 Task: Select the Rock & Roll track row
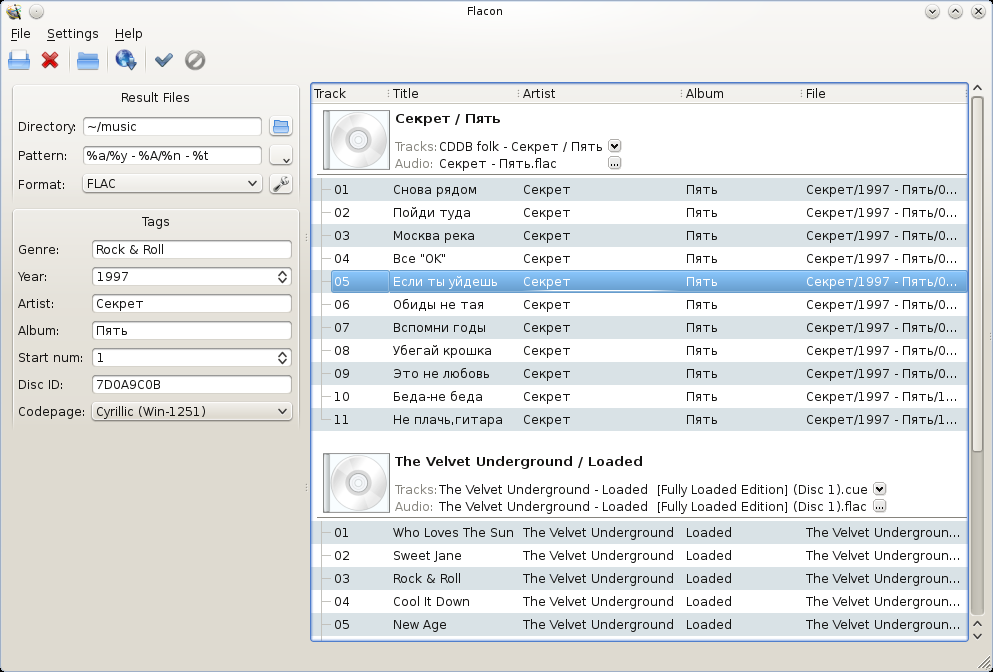coord(640,578)
